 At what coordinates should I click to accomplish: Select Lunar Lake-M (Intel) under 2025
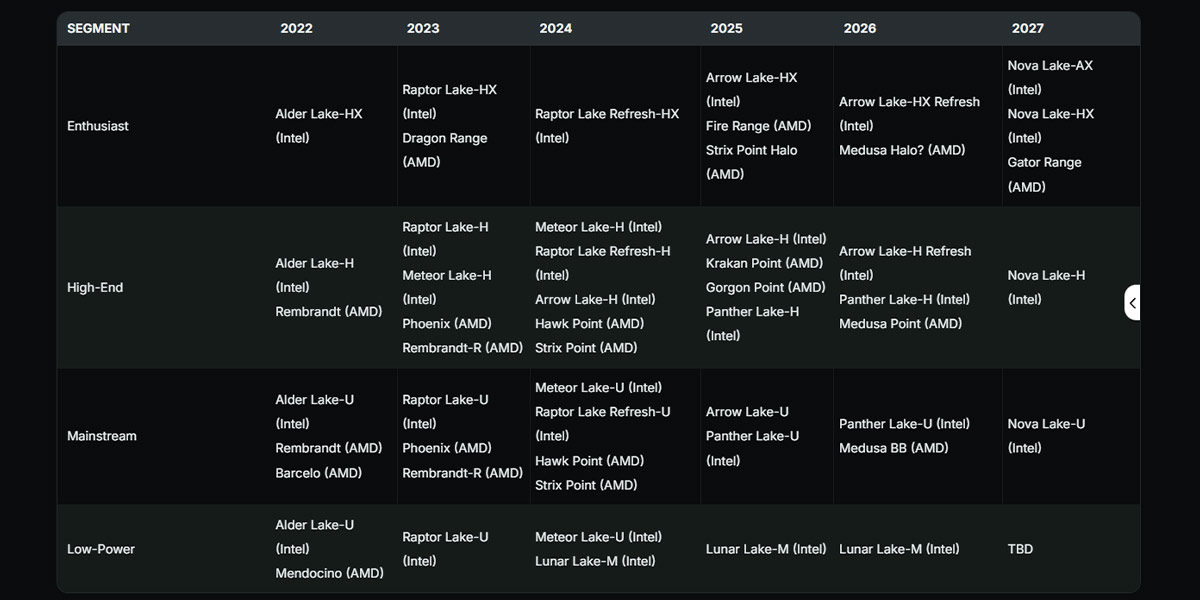click(767, 549)
